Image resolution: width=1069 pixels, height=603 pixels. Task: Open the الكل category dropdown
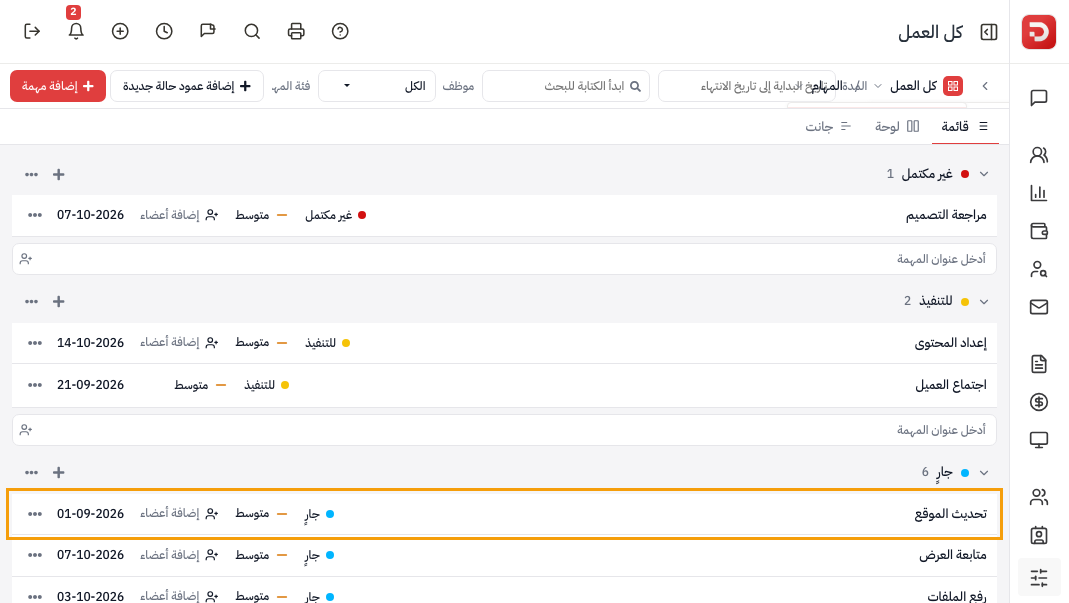click(x=377, y=86)
